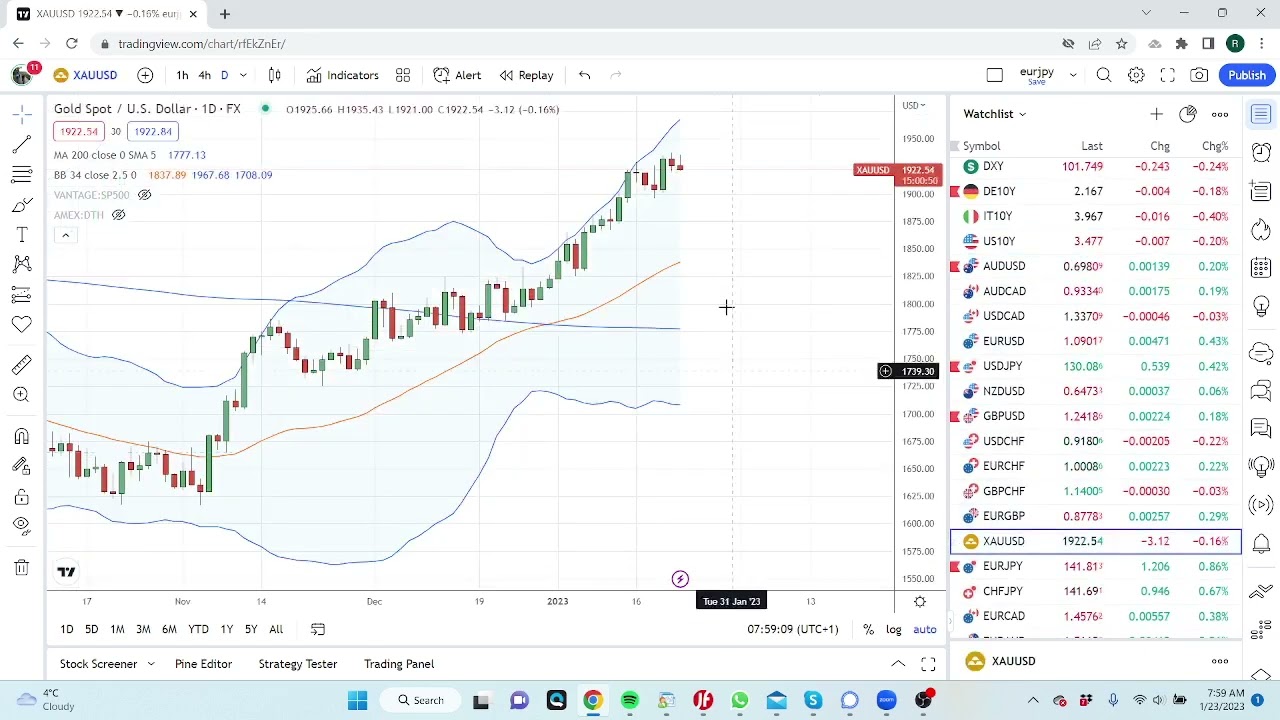1280x720 pixels.
Task: Open the Watchlist name dropdown
Action: coord(994,114)
